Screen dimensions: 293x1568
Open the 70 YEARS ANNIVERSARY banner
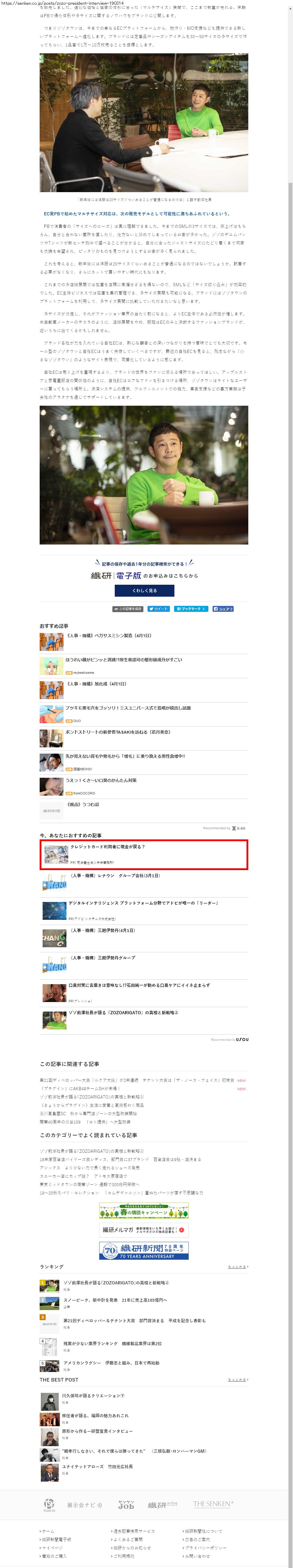[x=144, y=1251]
